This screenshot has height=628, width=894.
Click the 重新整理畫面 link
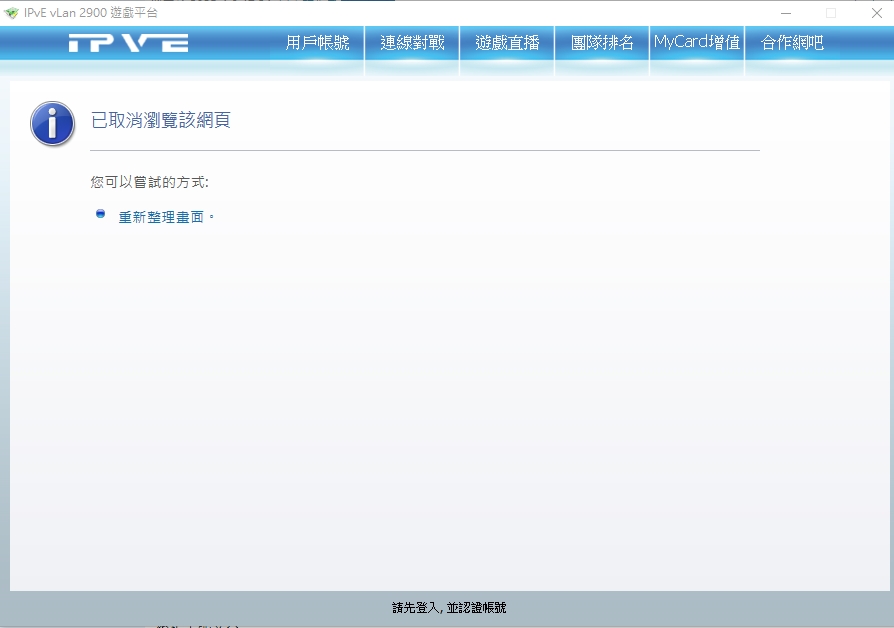pos(161,217)
